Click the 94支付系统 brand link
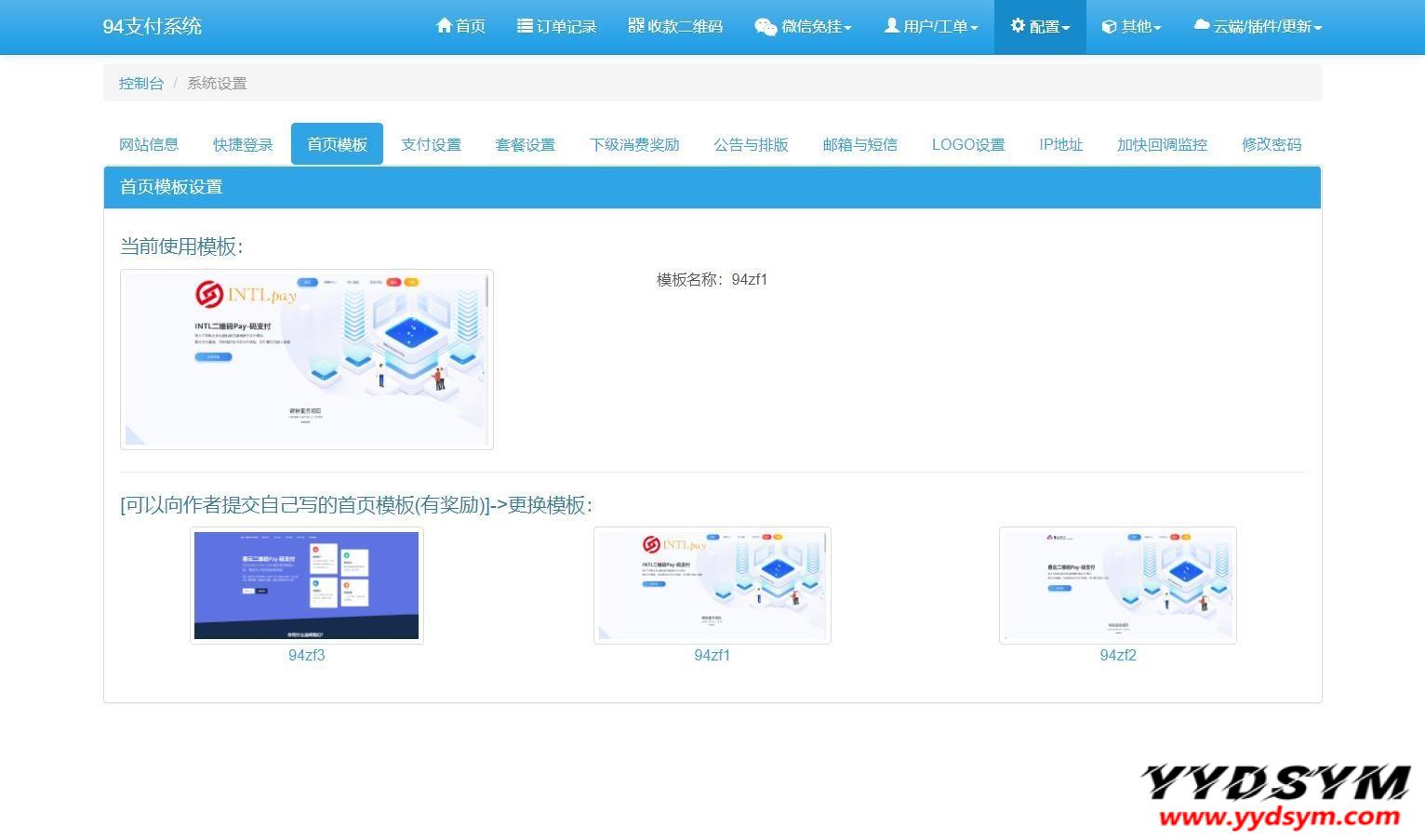 pos(152,26)
